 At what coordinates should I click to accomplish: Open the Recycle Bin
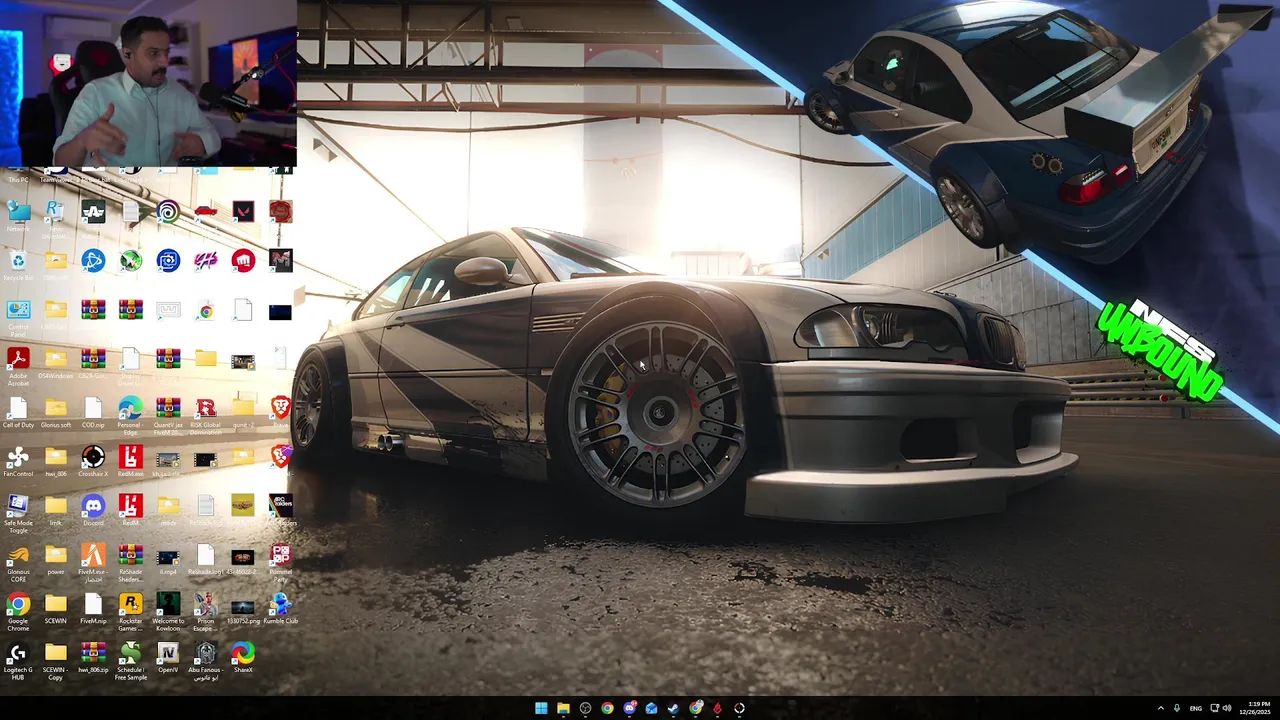(x=18, y=264)
